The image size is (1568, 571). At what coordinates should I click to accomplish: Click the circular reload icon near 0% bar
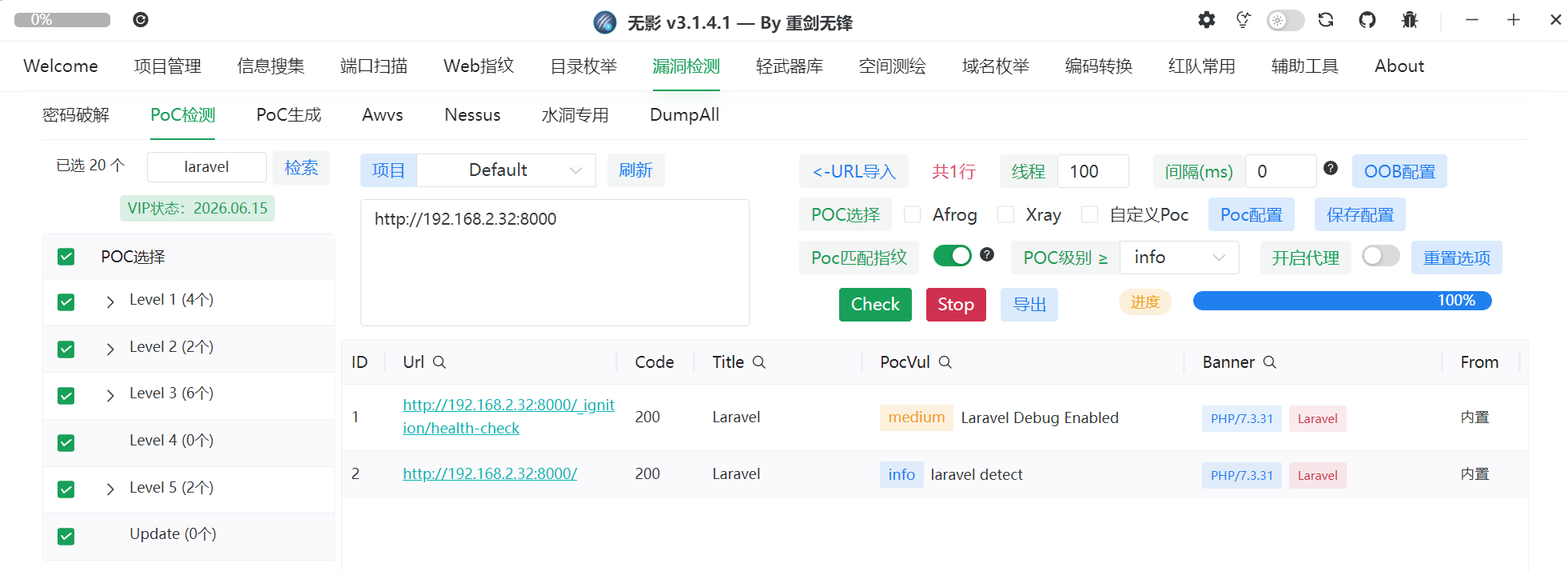pyautogui.click(x=141, y=20)
